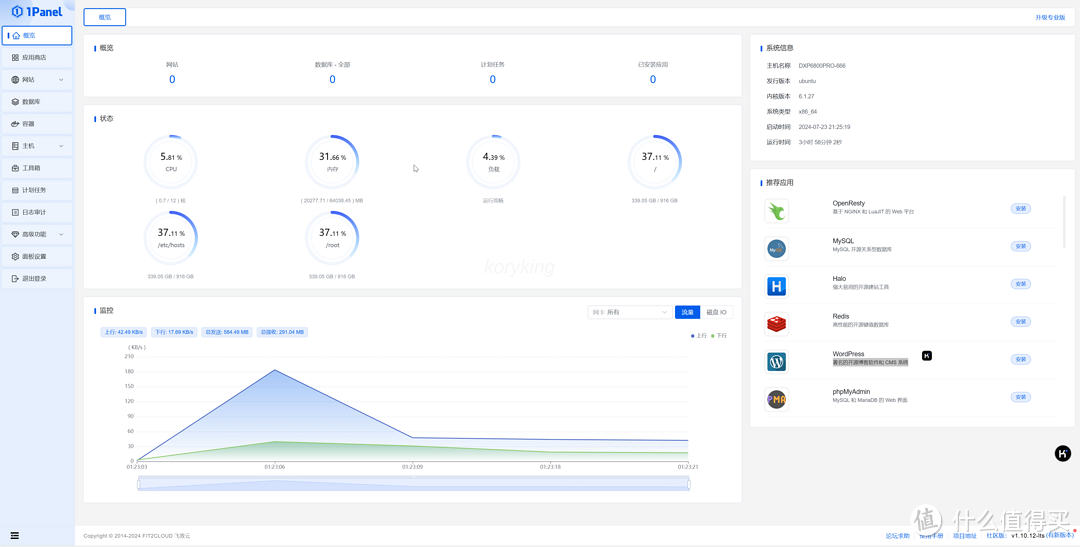This screenshot has height=547, width=1080.
Task: Switch monitor chart to 磁盘 IO
Action: click(x=717, y=313)
